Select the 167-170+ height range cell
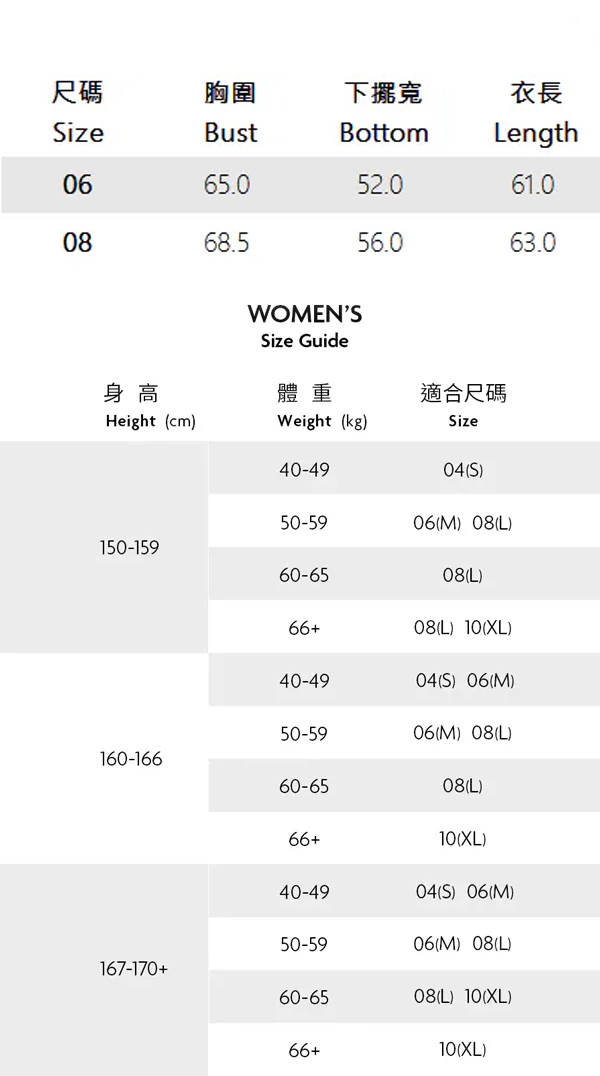The image size is (600, 1076). [134, 970]
